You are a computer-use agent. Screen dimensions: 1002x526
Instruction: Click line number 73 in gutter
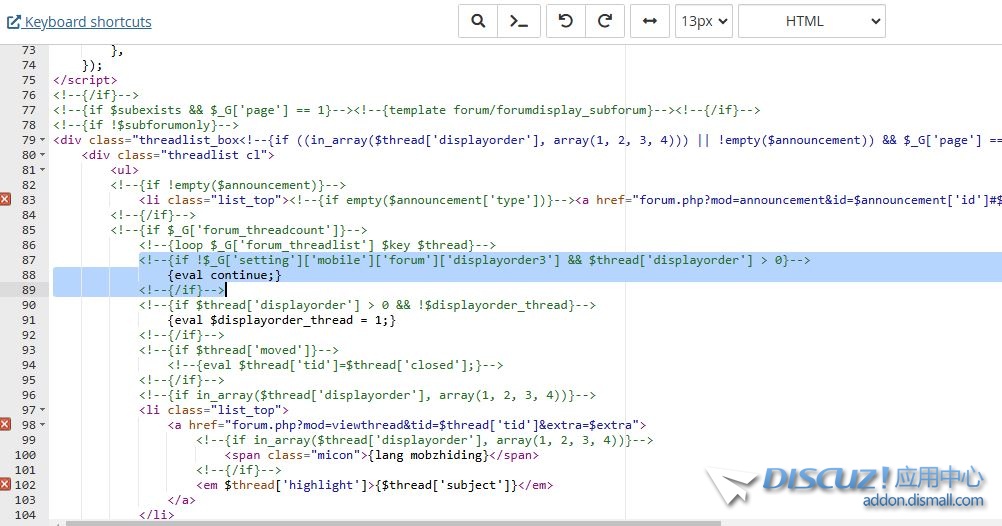[29, 50]
